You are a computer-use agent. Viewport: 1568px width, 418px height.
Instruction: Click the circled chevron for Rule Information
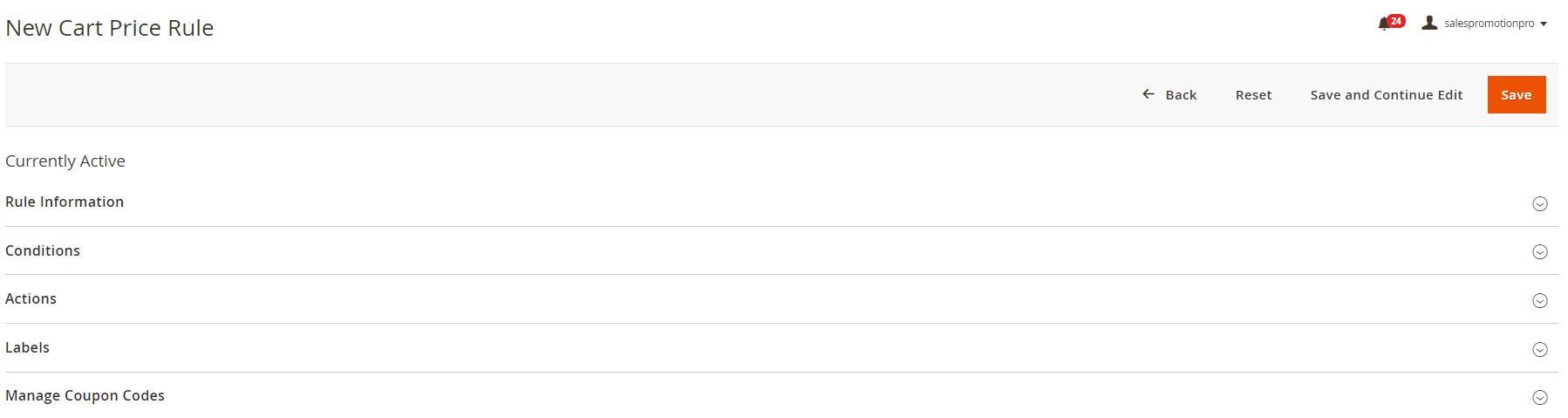[1539, 203]
